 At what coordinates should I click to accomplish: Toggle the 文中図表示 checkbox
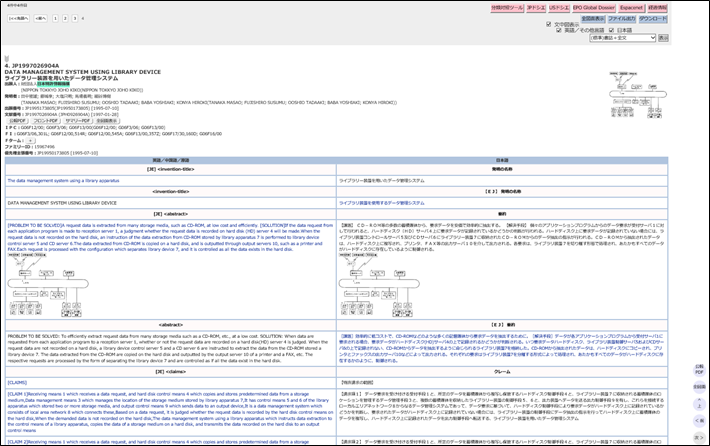tap(548, 24)
